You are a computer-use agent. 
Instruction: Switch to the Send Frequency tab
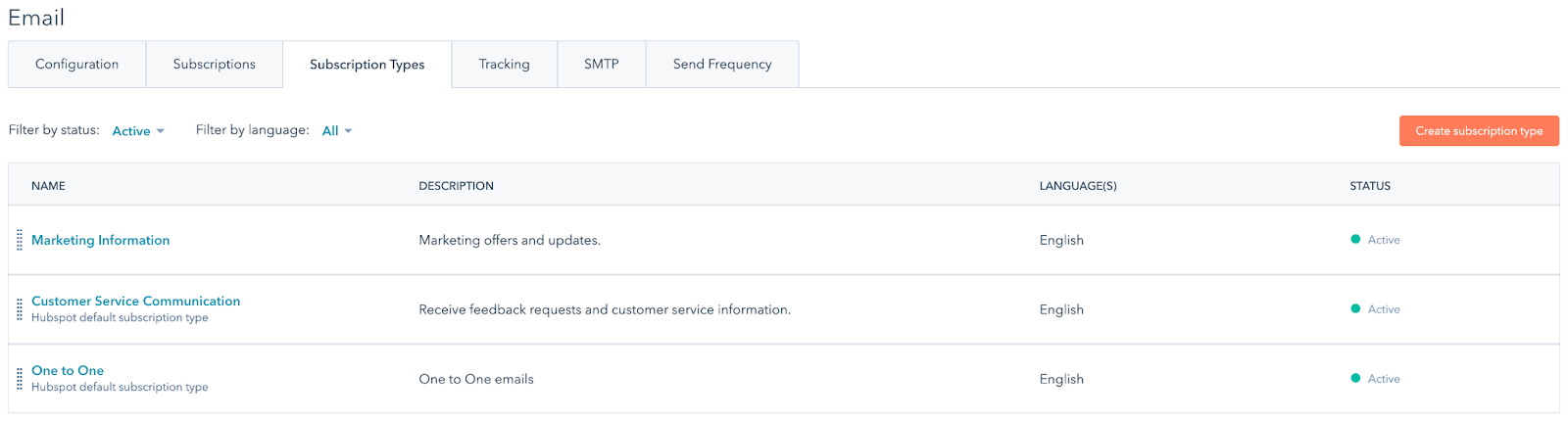coord(722,65)
